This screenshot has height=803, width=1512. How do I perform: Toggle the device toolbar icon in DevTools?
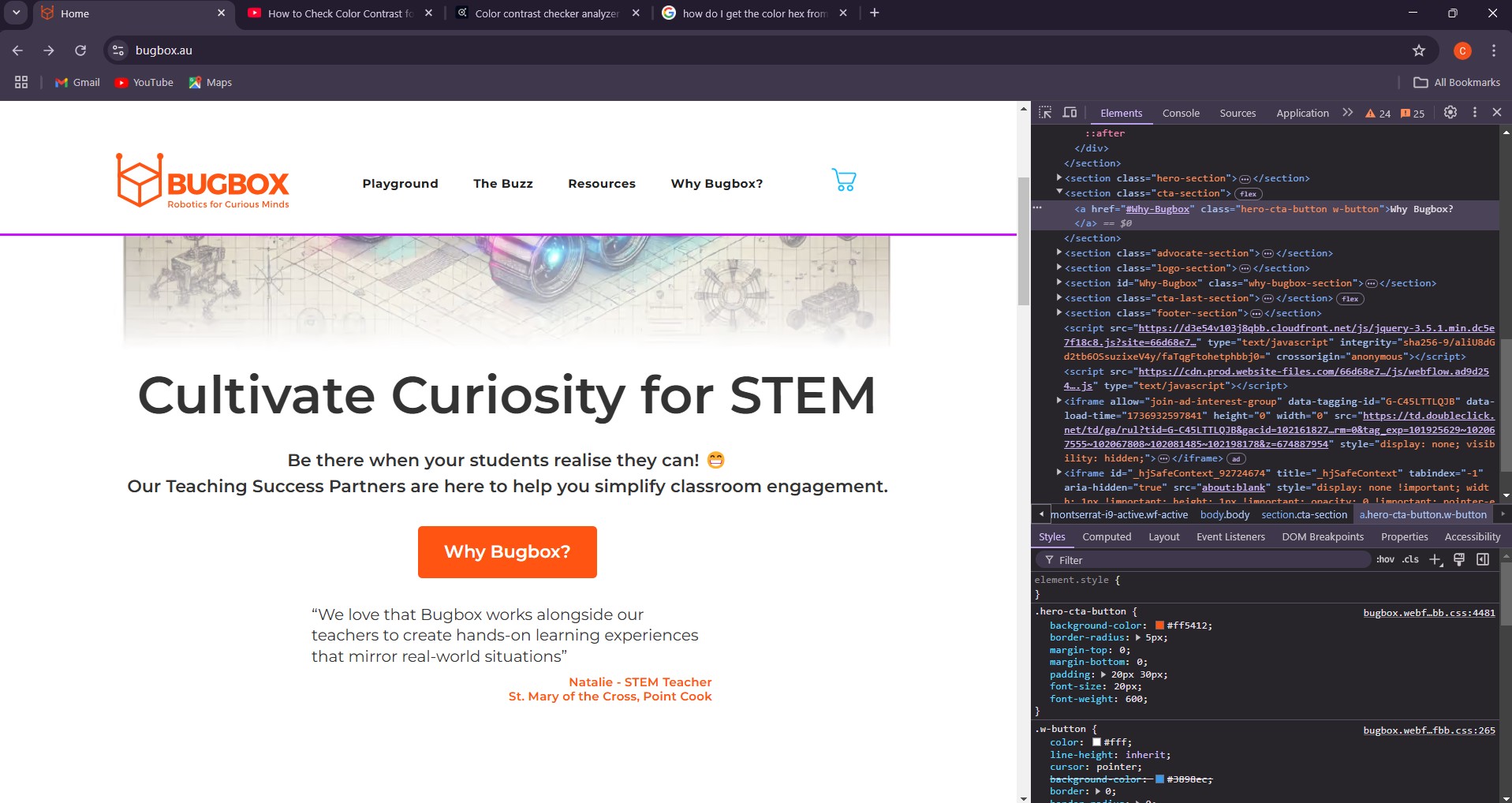pos(1070,113)
